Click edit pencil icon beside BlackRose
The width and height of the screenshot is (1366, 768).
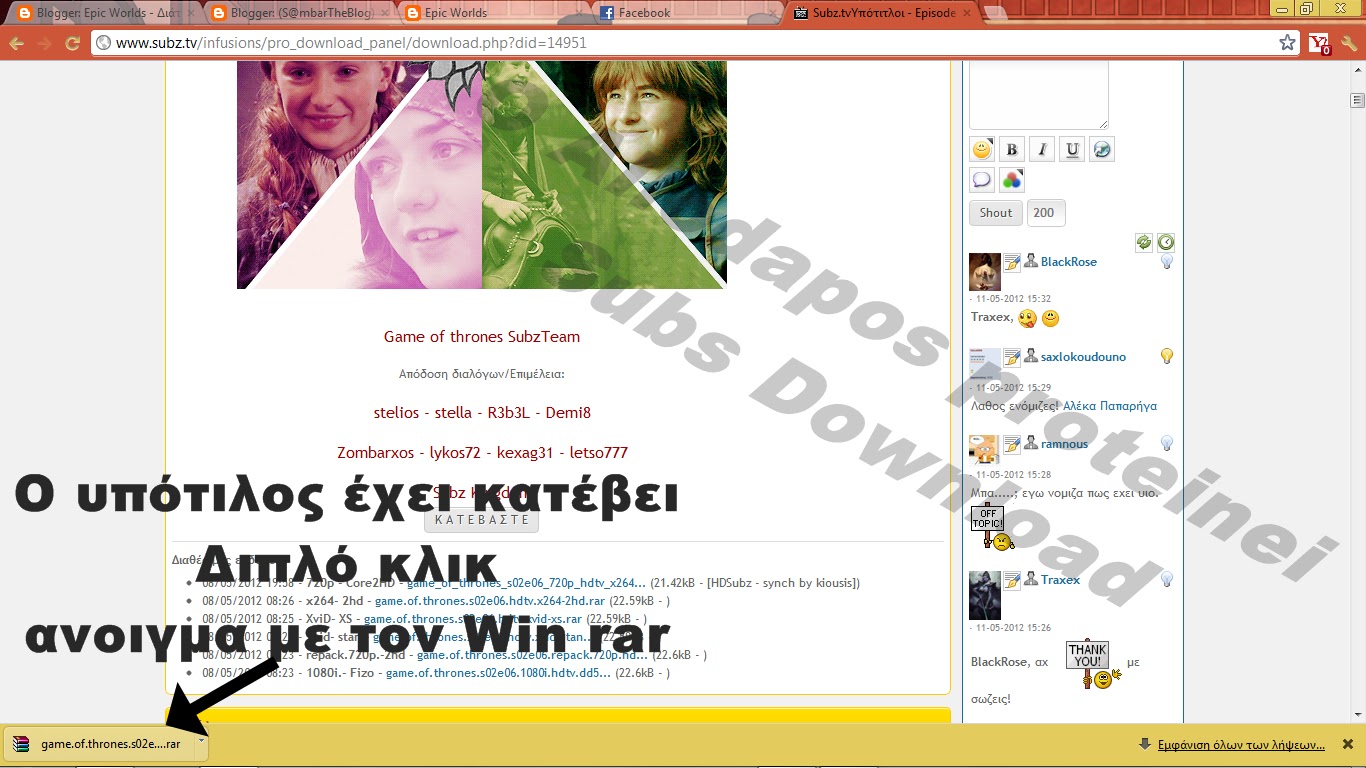1012,262
